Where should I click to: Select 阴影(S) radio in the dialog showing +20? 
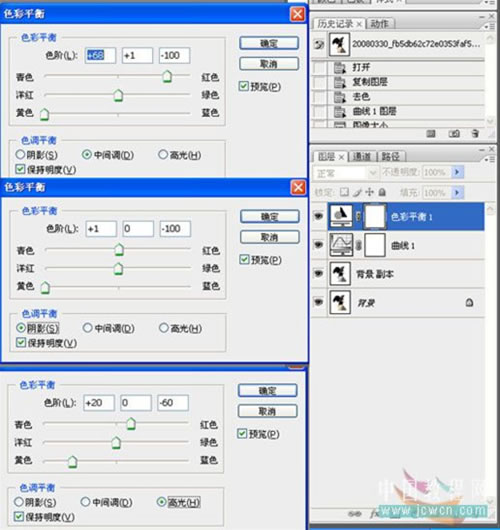coord(19,502)
